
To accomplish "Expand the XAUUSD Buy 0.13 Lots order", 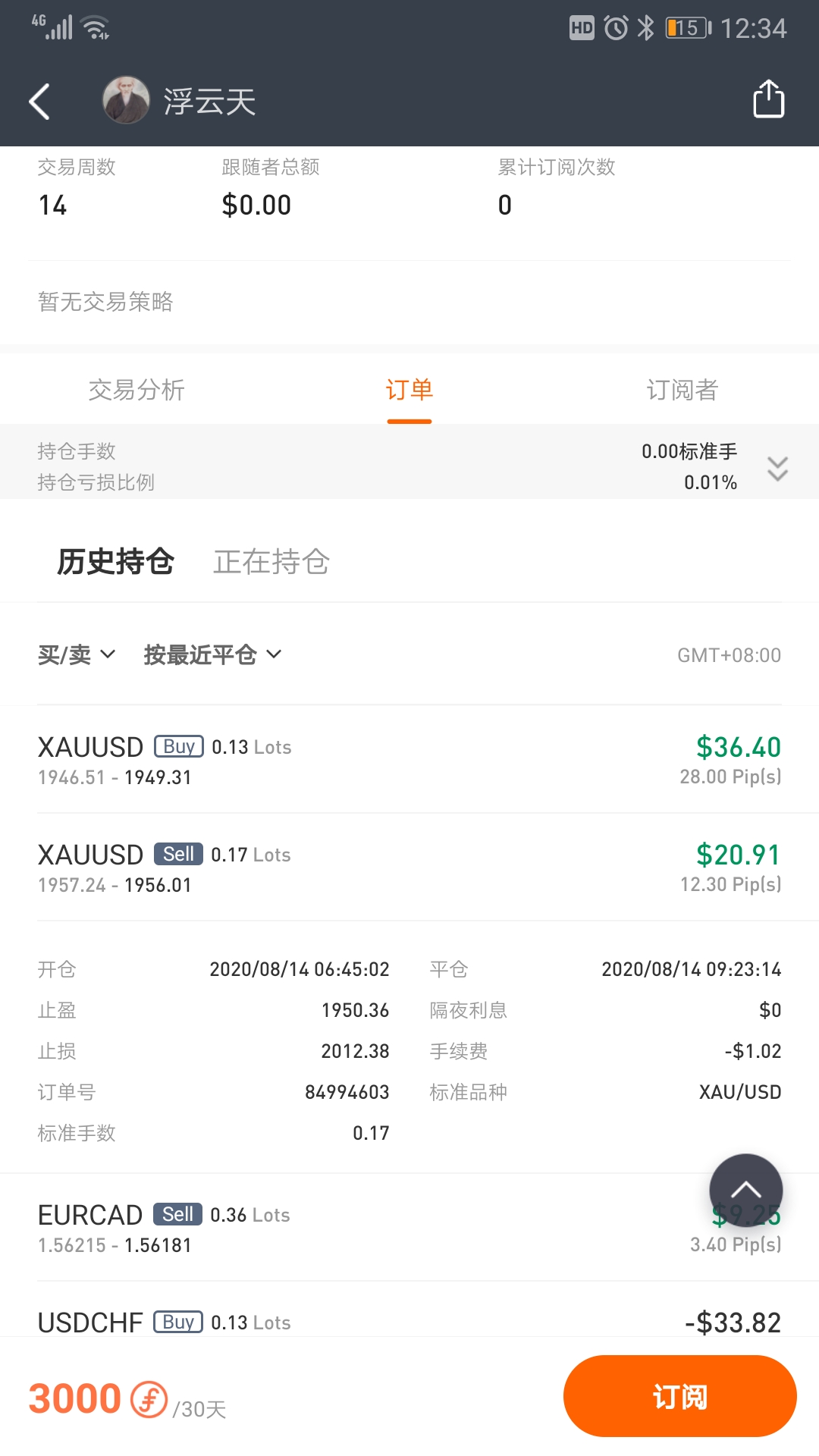I will tap(409, 760).
